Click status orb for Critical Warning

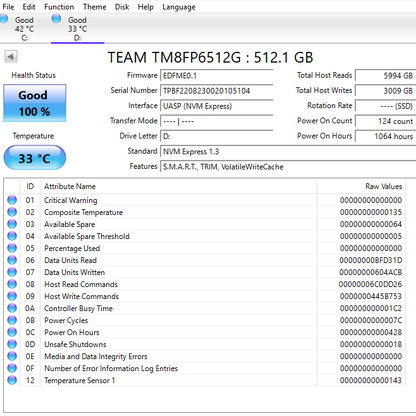[x=12, y=200]
